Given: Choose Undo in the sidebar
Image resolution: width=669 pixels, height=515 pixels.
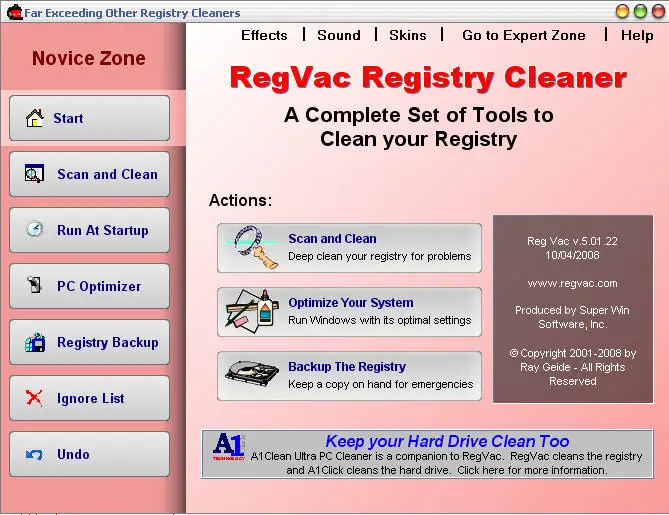Looking at the screenshot, I should pyautogui.click(x=89, y=454).
